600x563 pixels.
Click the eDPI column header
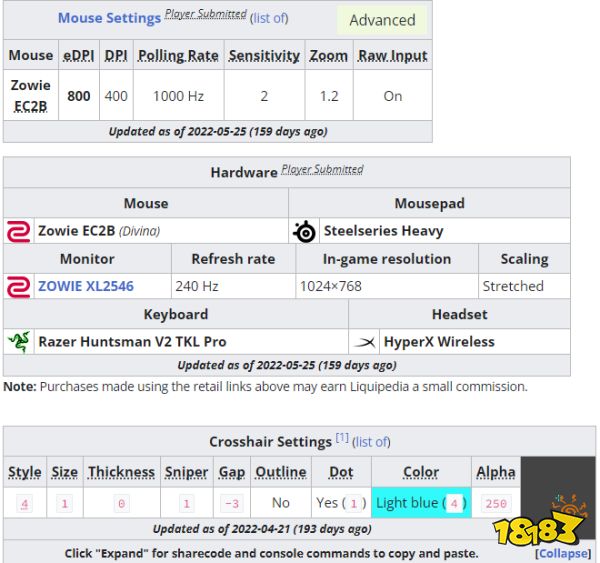point(78,55)
